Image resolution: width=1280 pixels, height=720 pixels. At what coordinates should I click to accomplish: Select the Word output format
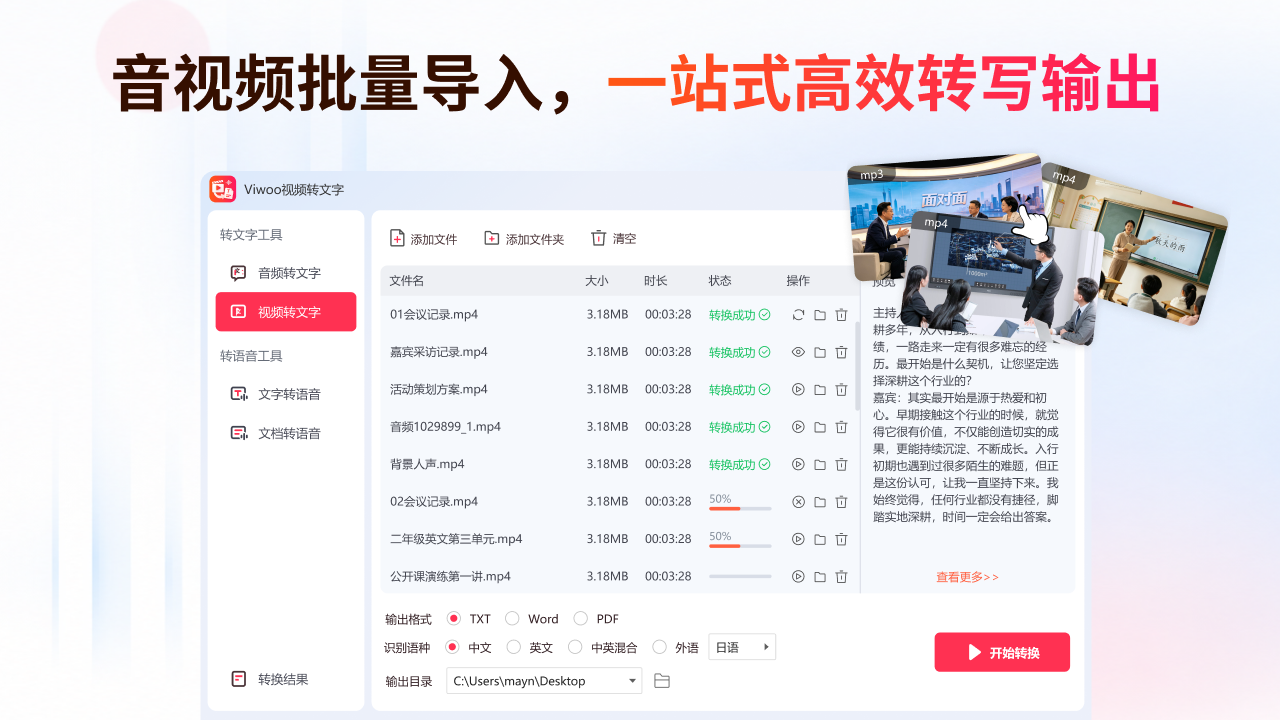[512, 619]
